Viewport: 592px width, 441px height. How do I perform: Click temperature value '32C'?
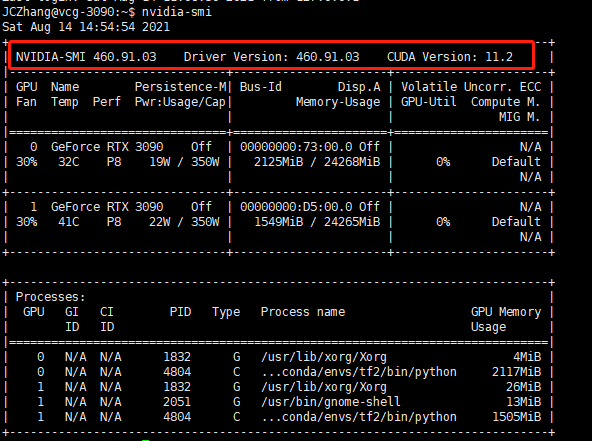[x=69, y=162]
